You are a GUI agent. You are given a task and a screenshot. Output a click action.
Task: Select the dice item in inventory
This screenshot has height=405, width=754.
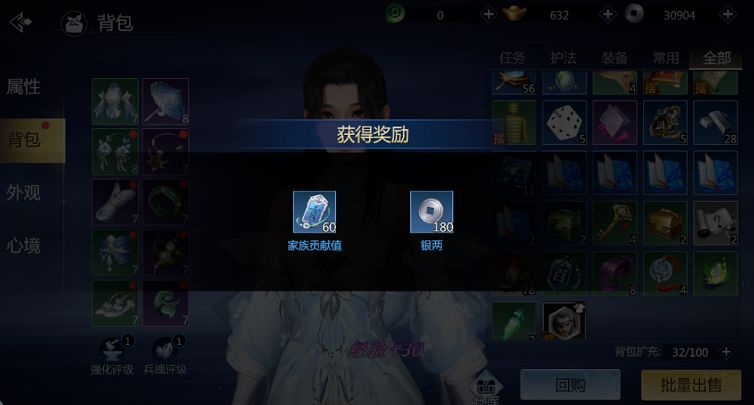coord(565,123)
